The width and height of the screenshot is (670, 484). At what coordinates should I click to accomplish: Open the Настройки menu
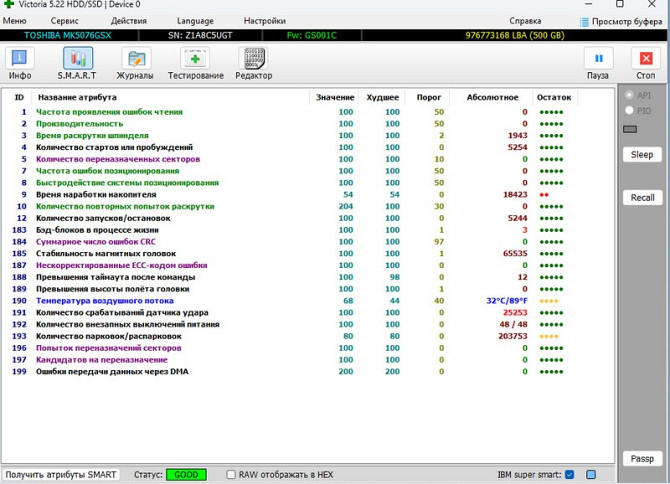coord(264,21)
